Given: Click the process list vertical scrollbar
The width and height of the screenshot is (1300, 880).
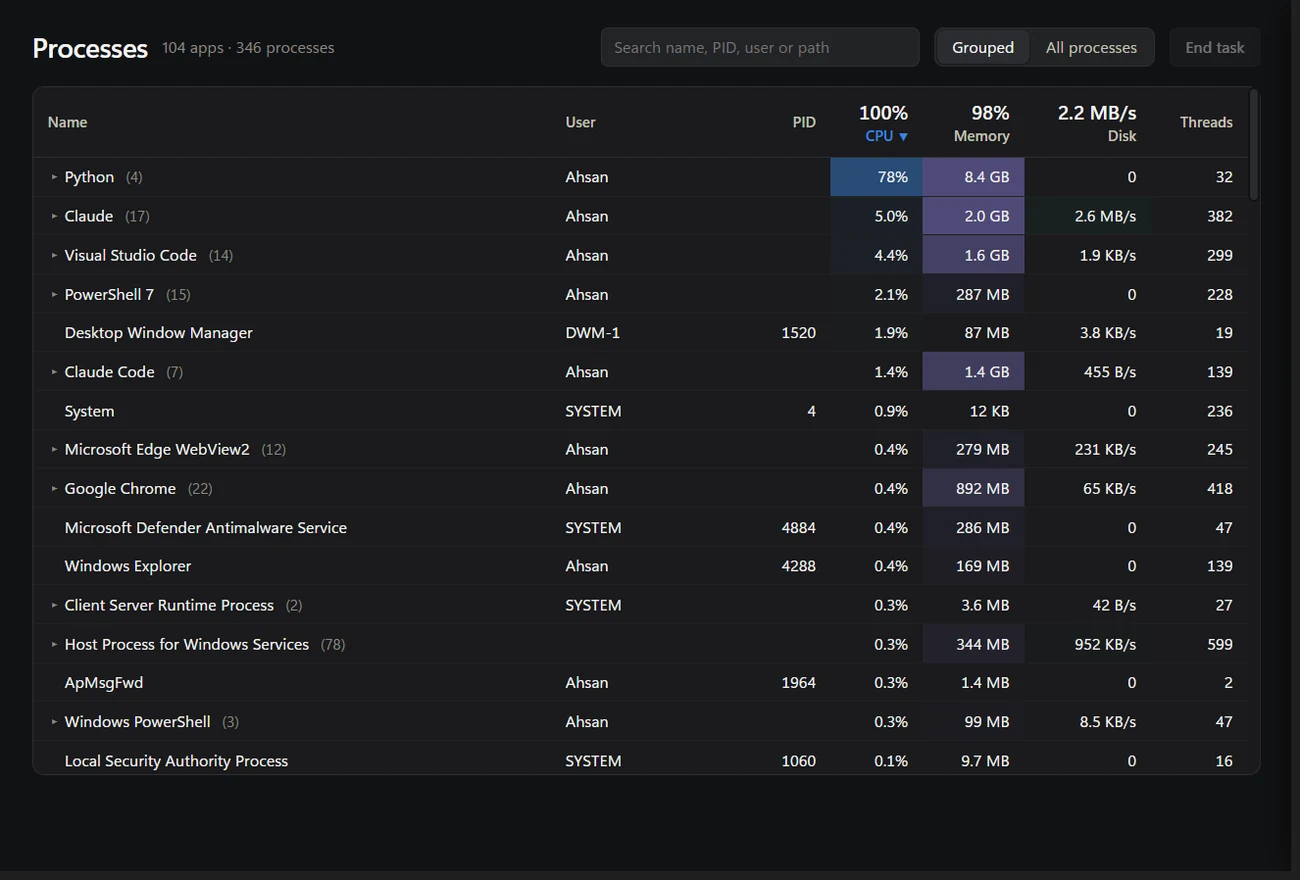Looking at the screenshot, I should click(1254, 145).
